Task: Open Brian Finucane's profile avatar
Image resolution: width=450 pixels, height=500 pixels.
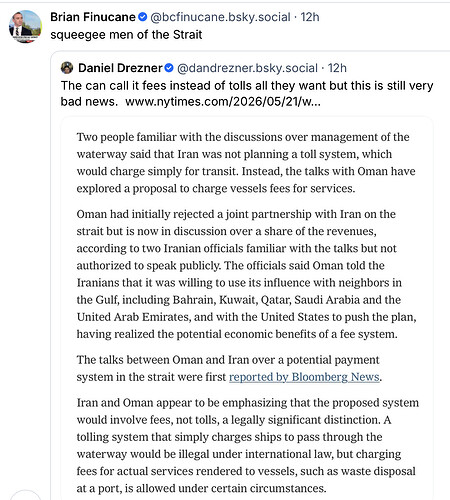Action: coord(25,26)
